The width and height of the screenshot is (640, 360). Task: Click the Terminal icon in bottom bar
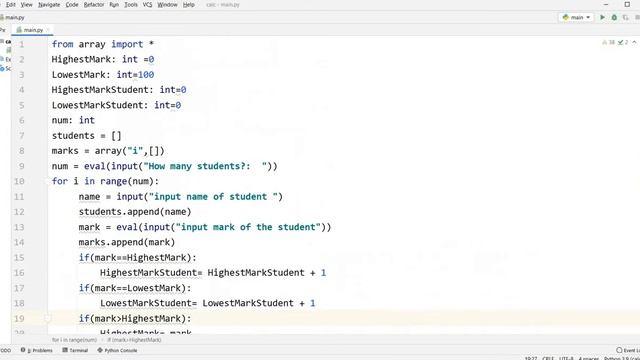(x=65, y=350)
